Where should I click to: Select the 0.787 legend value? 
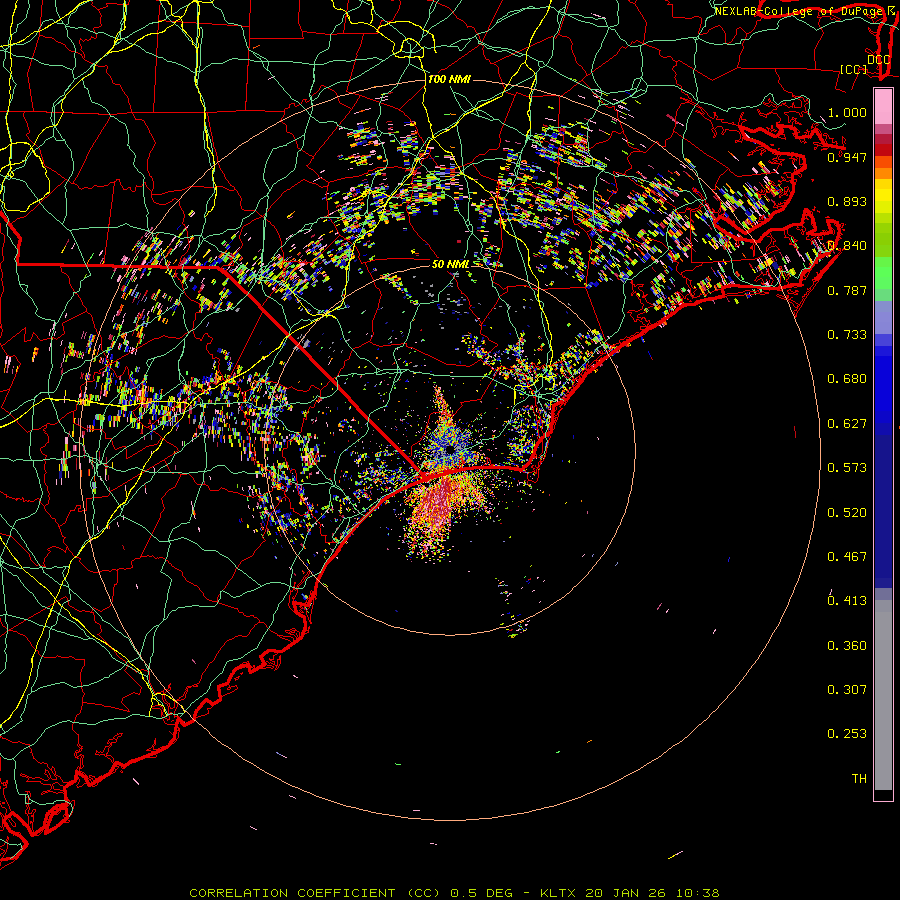pos(847,290)
